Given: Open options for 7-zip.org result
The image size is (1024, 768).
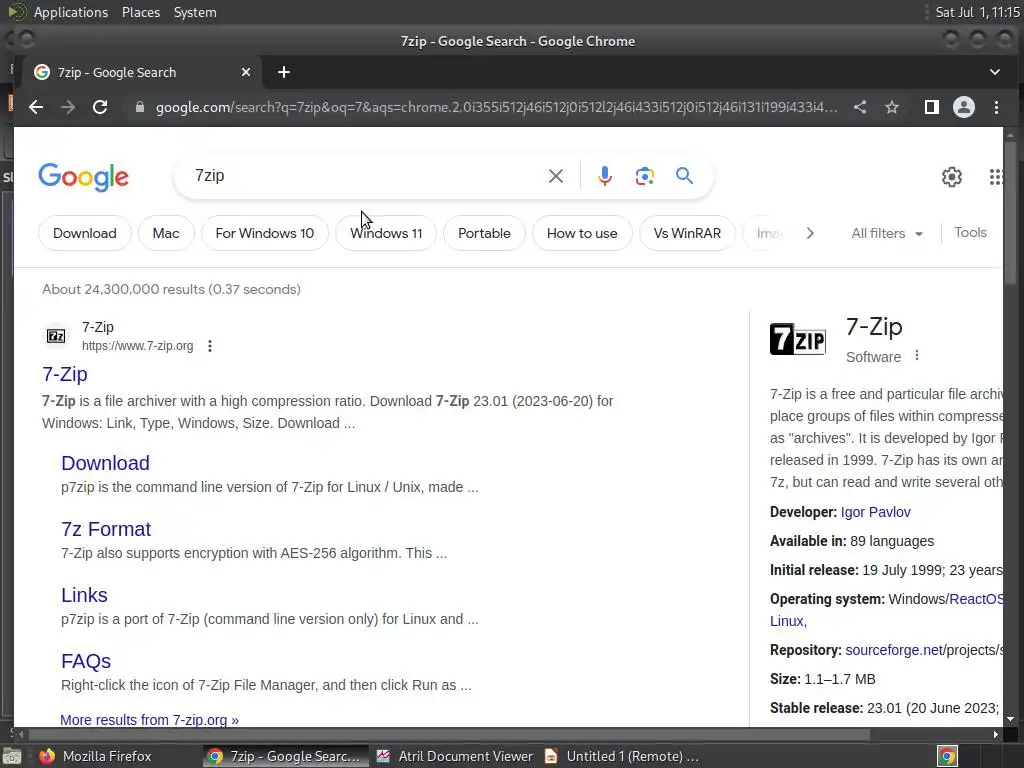Looking at the screenshot, I should point(210,346).
